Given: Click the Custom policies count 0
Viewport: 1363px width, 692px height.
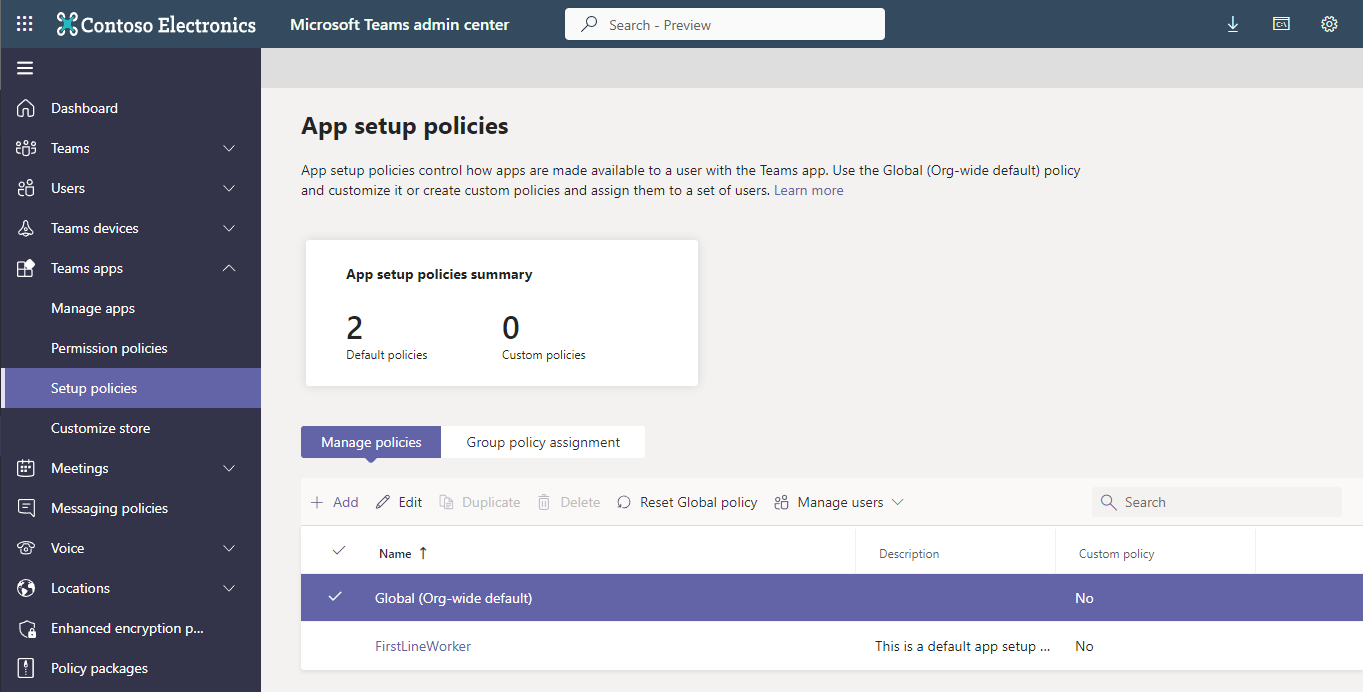Looking at the screenshot, I should point(511,328).
